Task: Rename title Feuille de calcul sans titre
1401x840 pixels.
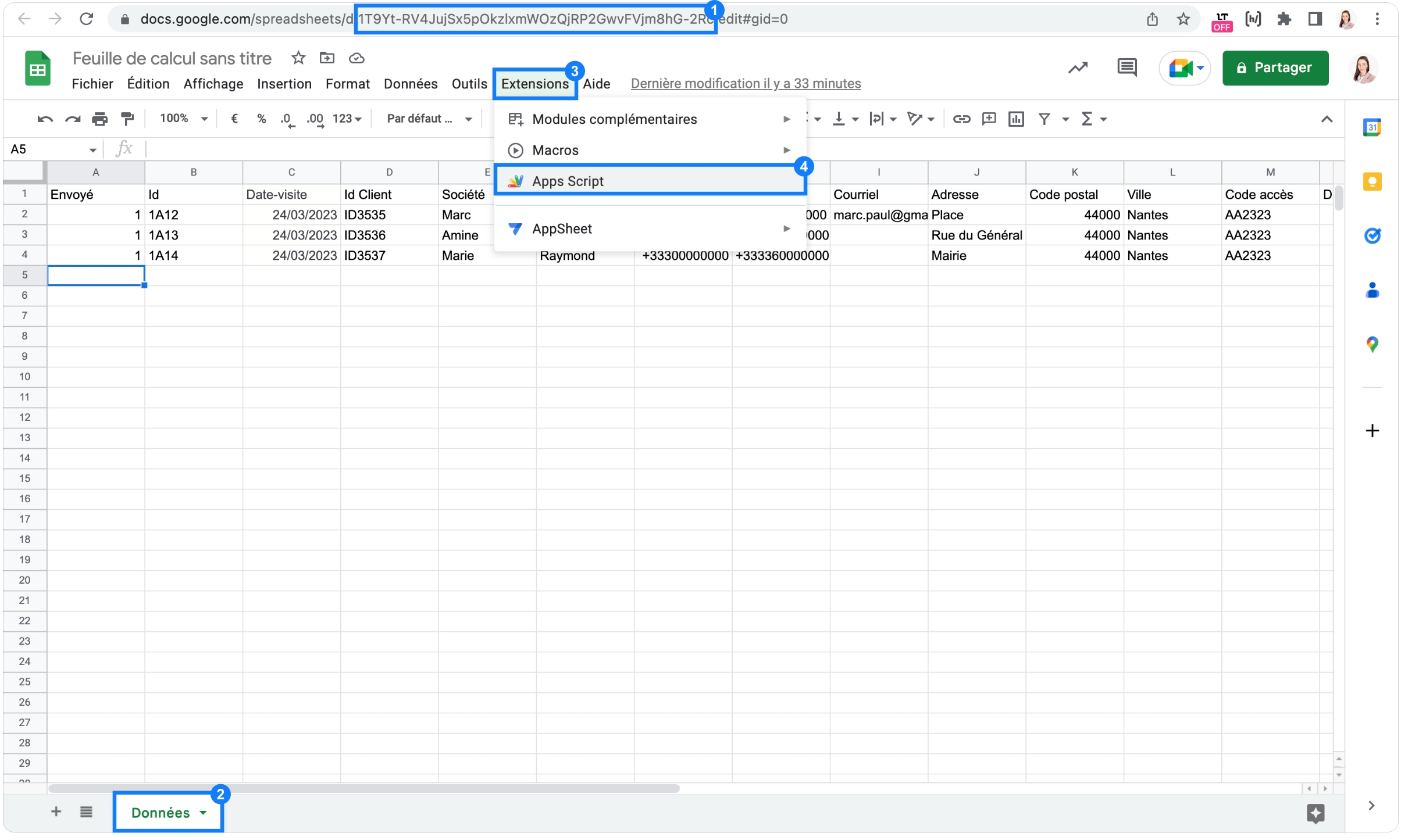Action: tap(172, 58)
